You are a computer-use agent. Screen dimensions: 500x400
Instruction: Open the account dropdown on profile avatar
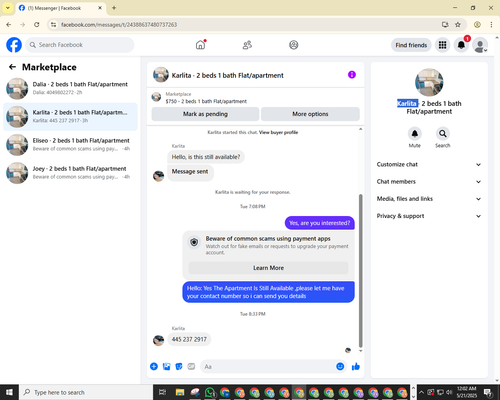(480, 45)
